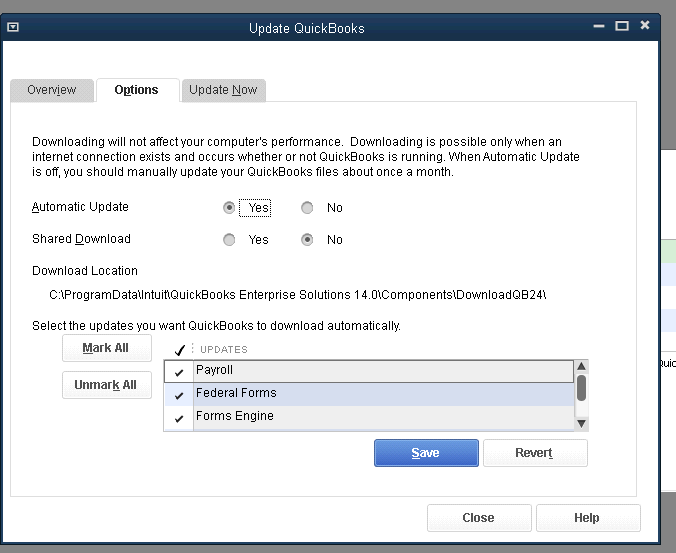Viewport: 676px width, 553px height.
Task: Select the Options tab
Action: coord(137,90)
